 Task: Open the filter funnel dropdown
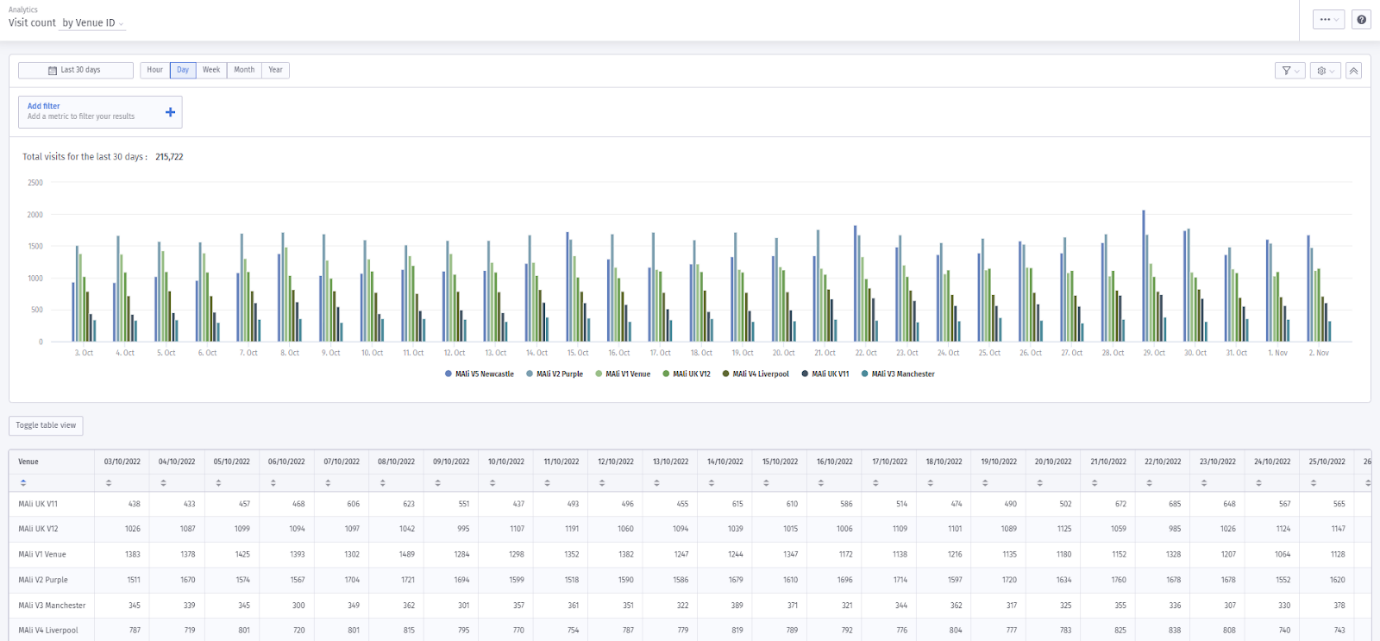[x=1289, y=71]
